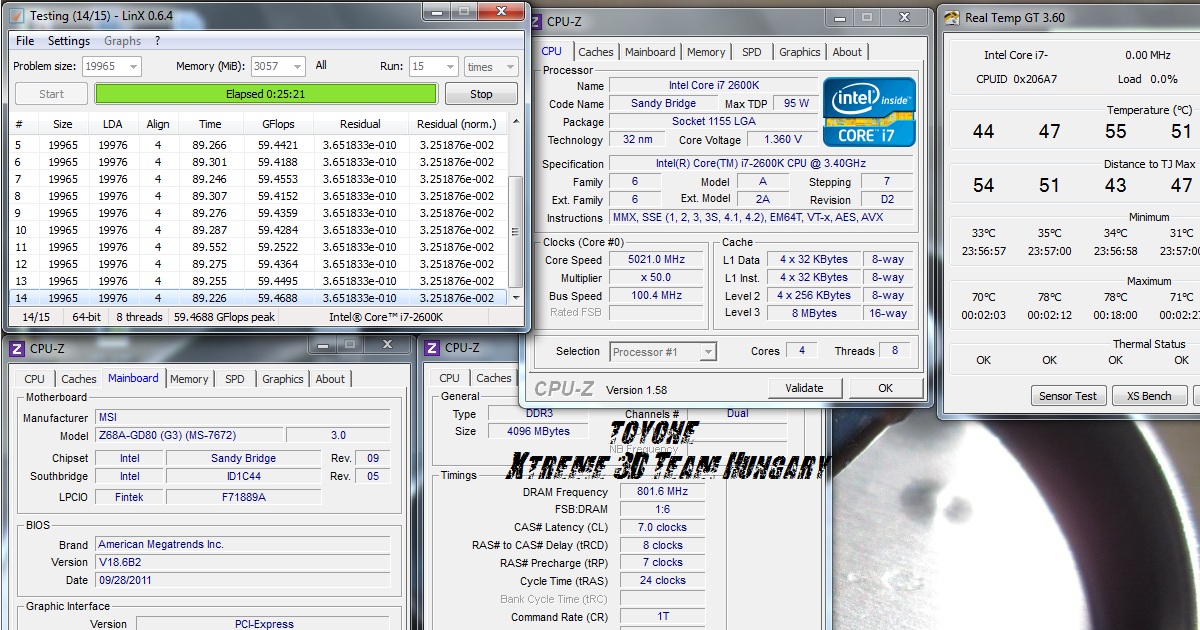Open the ? help menu in LinX
The width and height of the screenshot is (1200, 630).
tap(157, 41)
